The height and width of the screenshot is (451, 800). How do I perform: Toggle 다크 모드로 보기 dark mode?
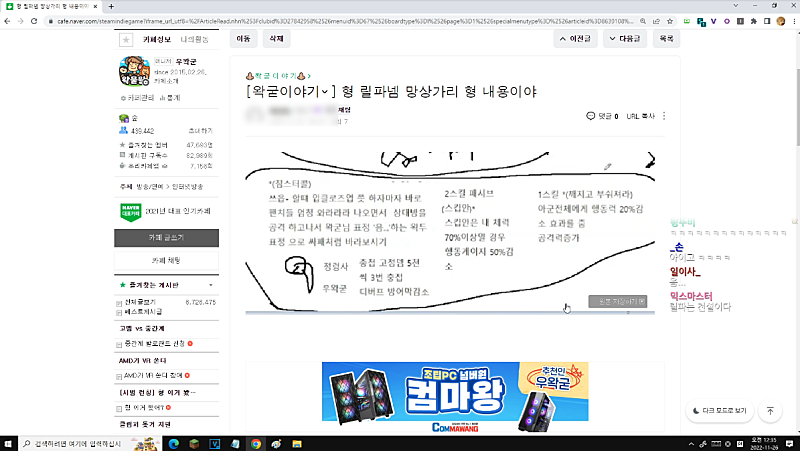click(x=719, y=410)
